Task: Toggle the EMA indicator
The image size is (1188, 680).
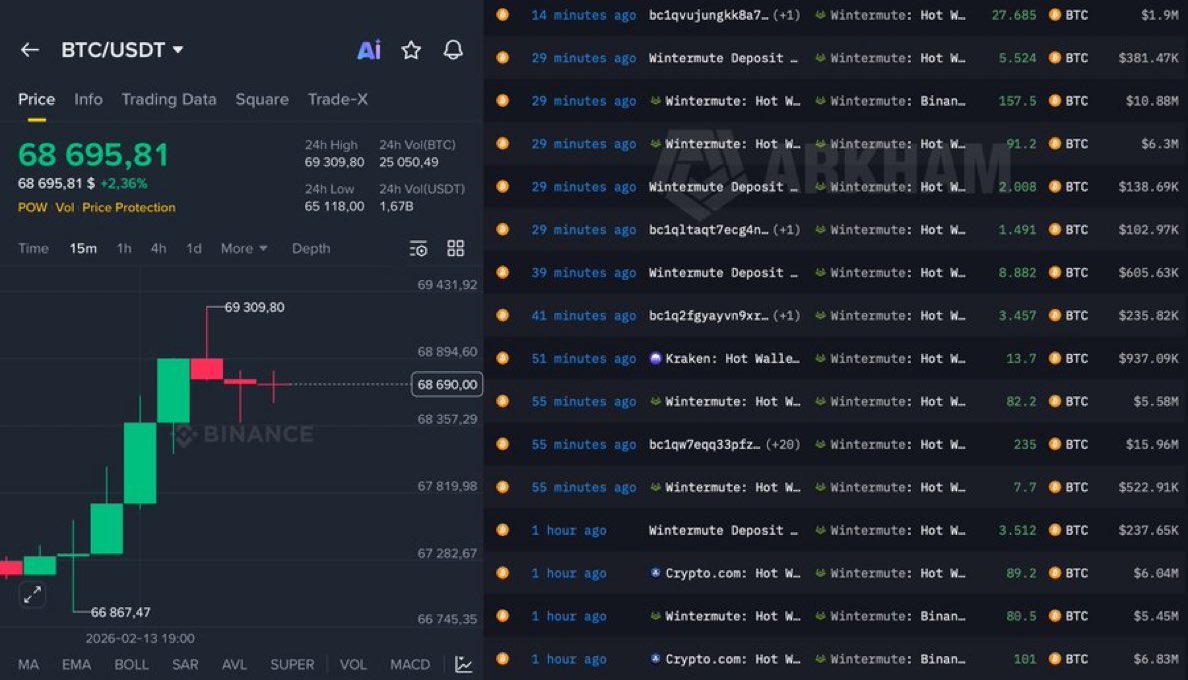Action: click(x=77, y=664)
